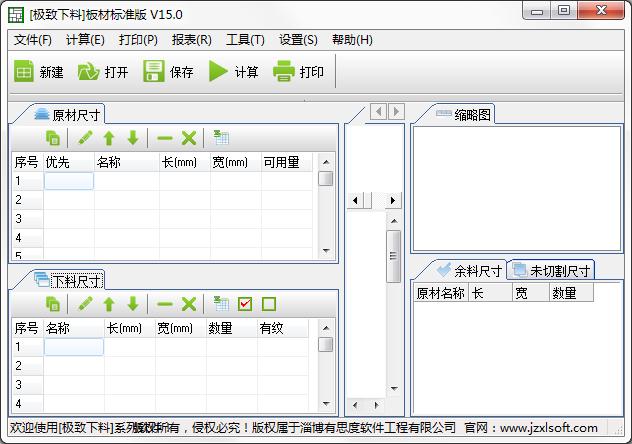Viewport: 632px width, 444px height.
Task: Click the minus remove icon in 下料尺寸 toolbar
Action: [164, 304]
